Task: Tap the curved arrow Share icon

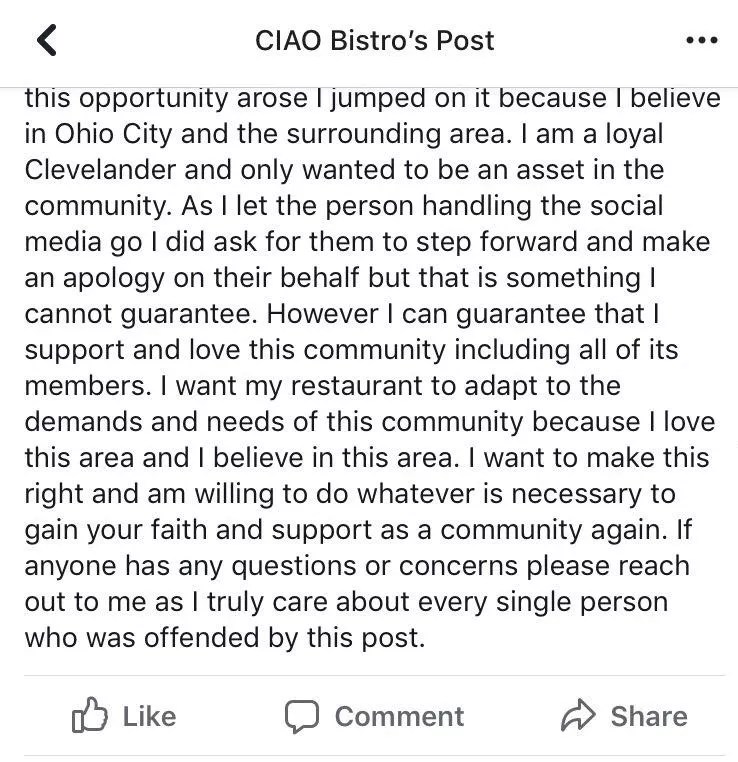Action: click(x=578, y=715)
